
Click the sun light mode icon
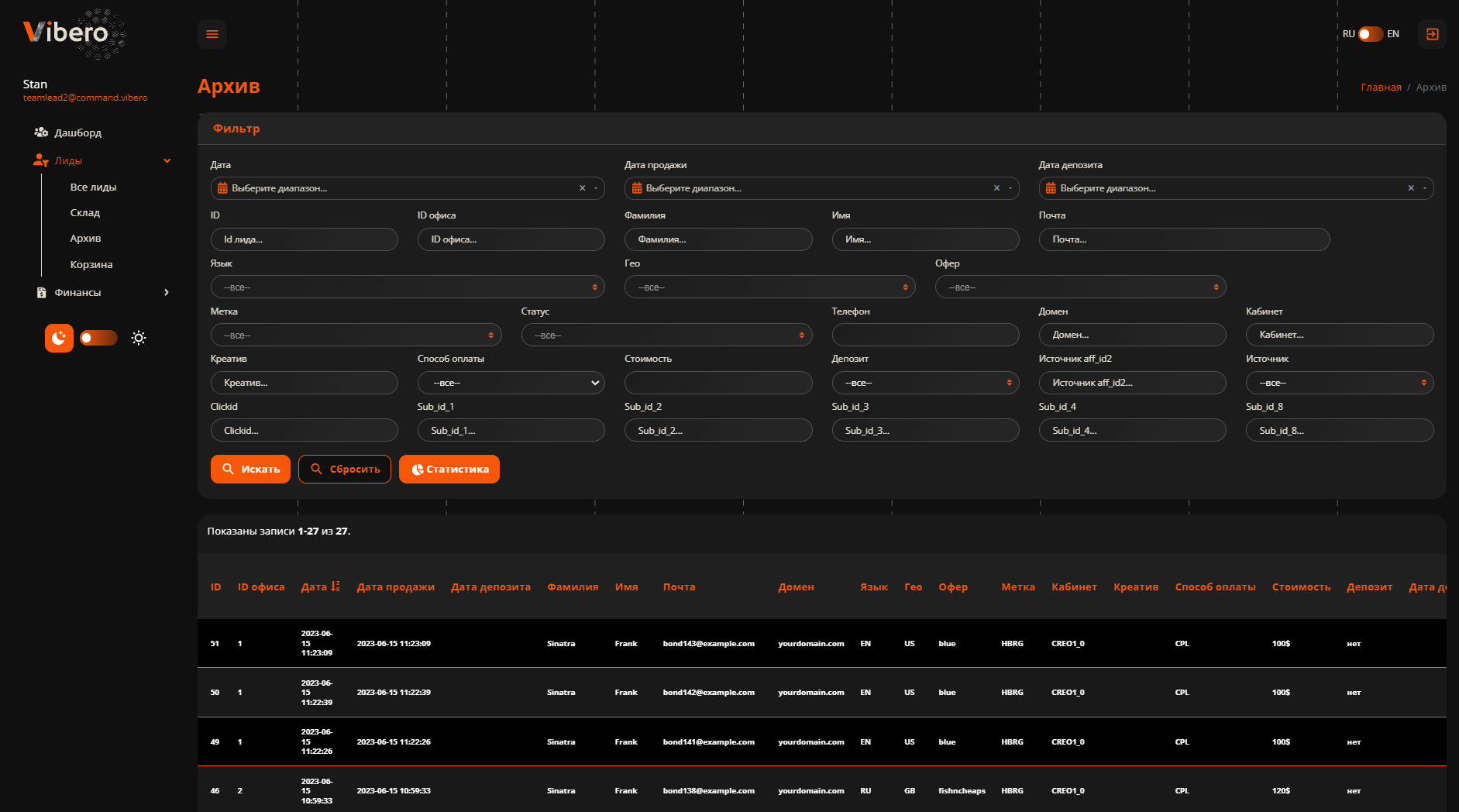coord(139,338)
